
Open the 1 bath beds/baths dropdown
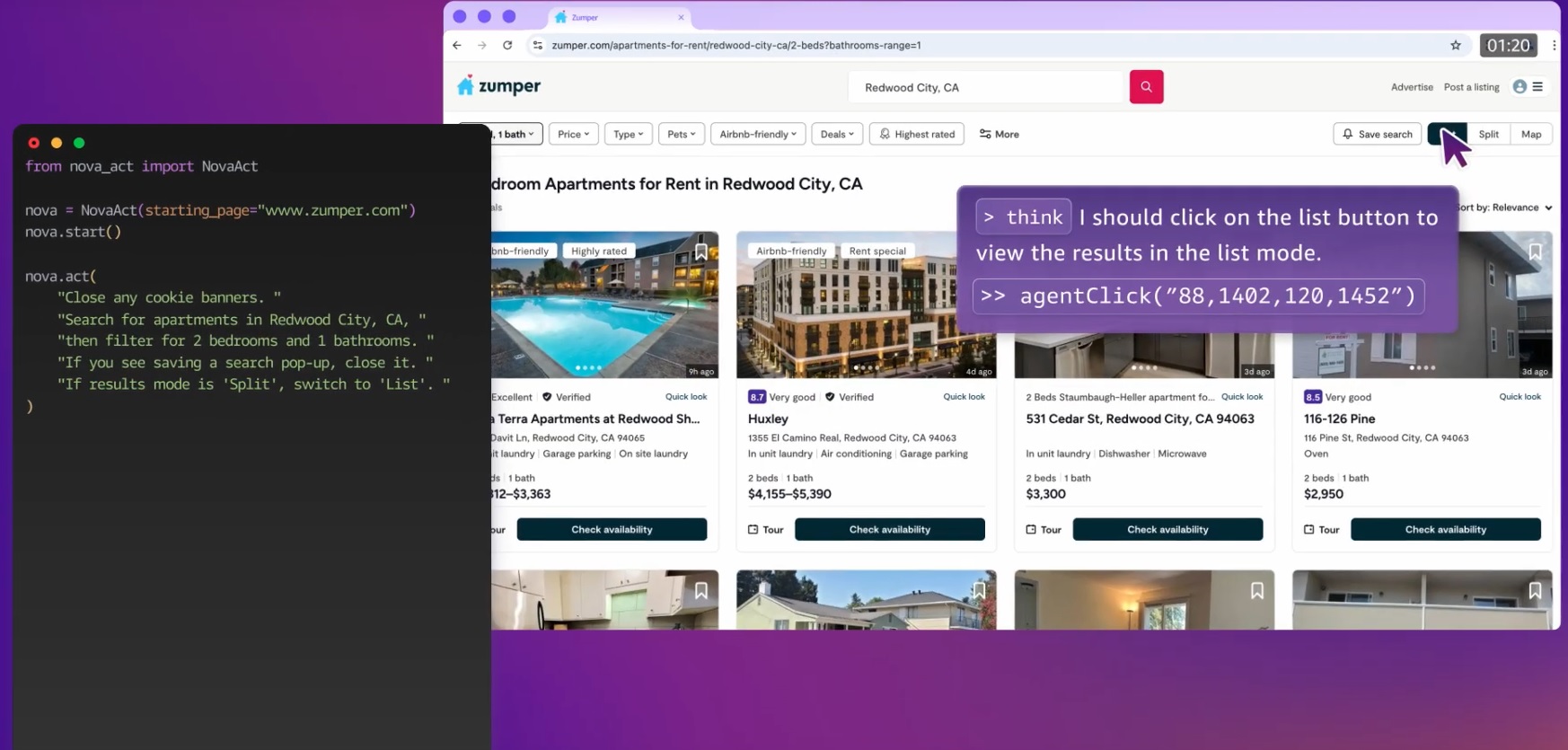[516, 134]
